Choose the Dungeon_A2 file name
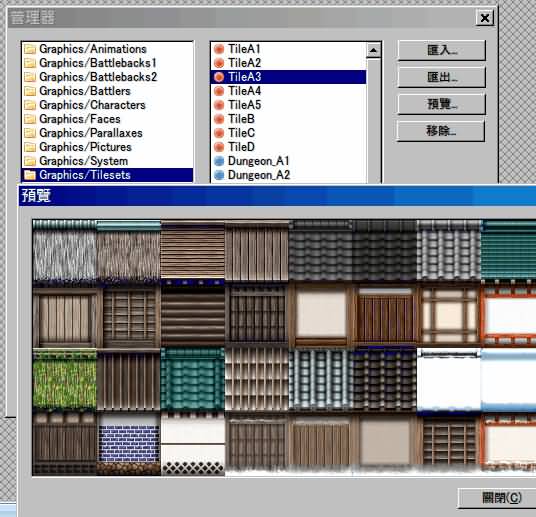The height and width of the screenshot is (517, 536). [259, 175]
